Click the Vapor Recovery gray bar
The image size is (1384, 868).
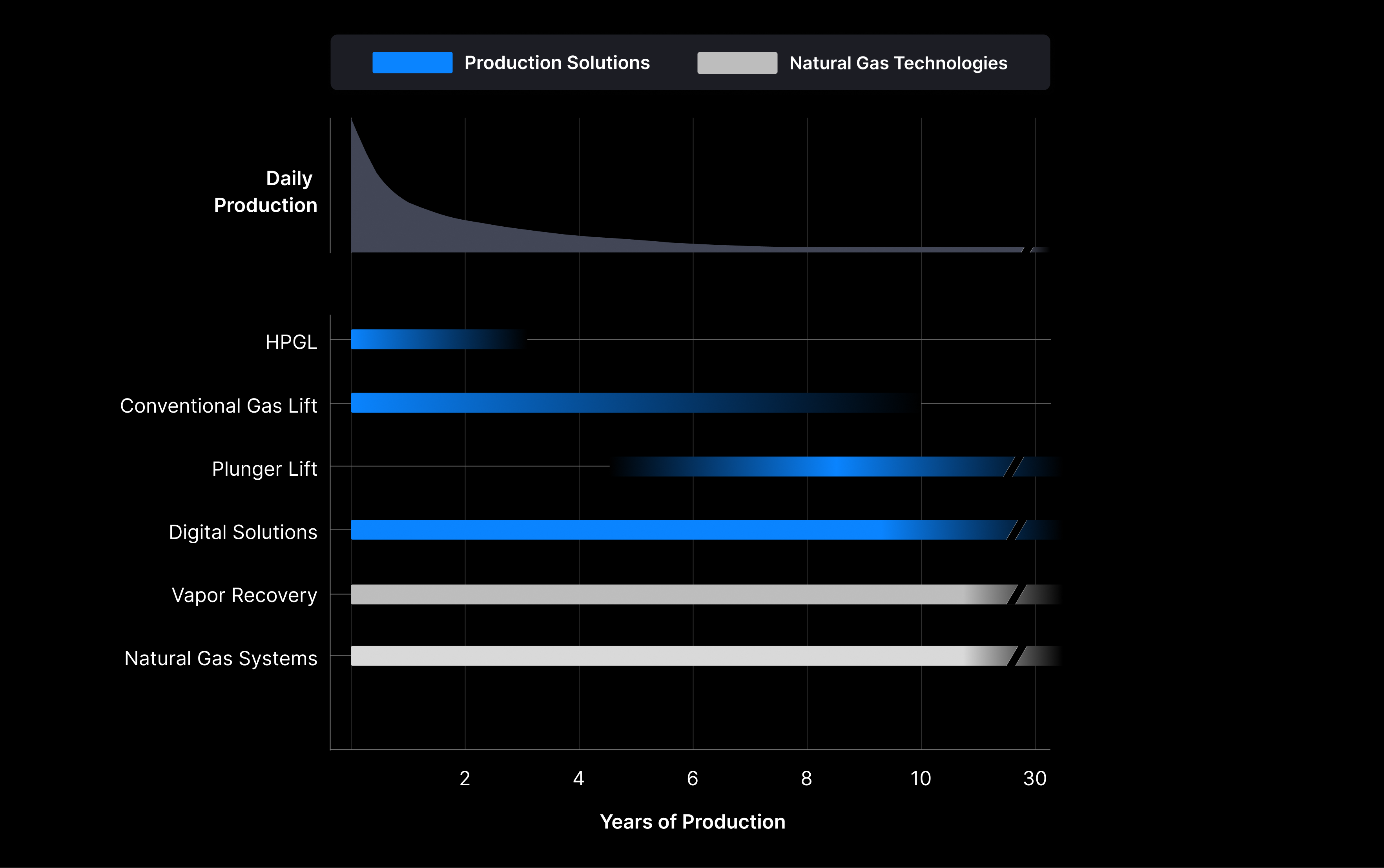tap(660, 594)
